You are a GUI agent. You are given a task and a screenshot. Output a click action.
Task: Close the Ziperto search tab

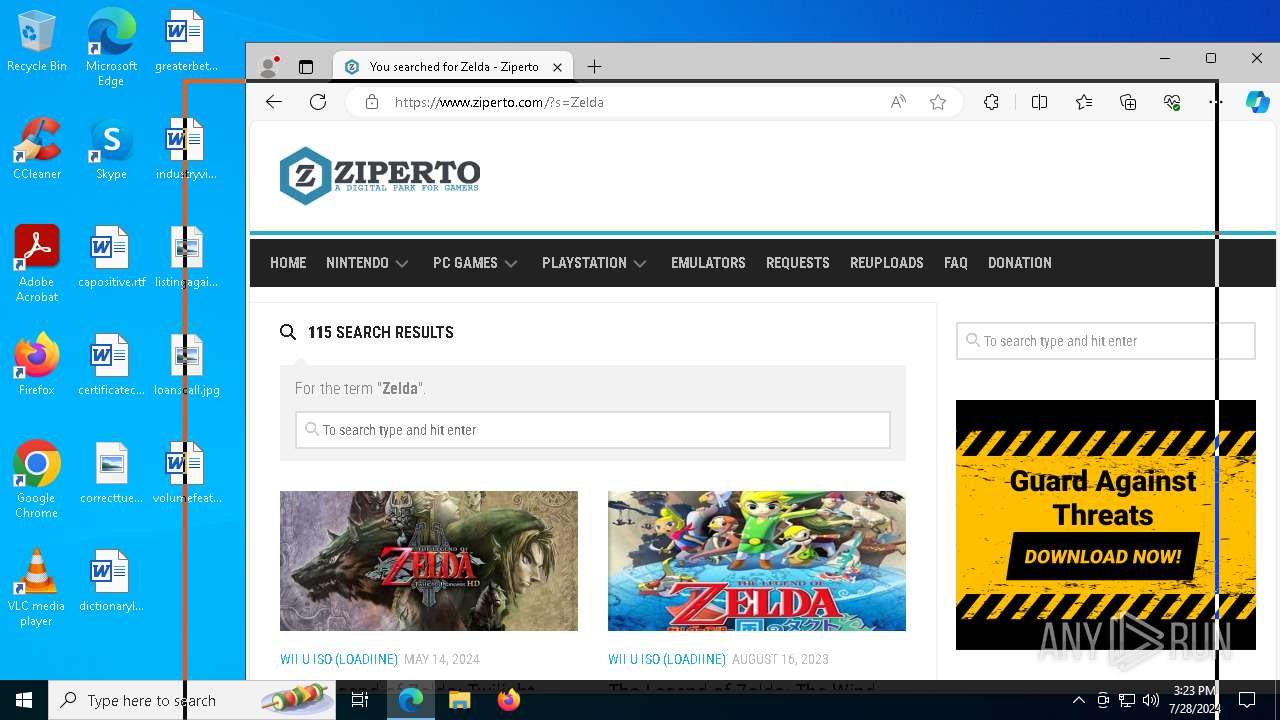558,67
